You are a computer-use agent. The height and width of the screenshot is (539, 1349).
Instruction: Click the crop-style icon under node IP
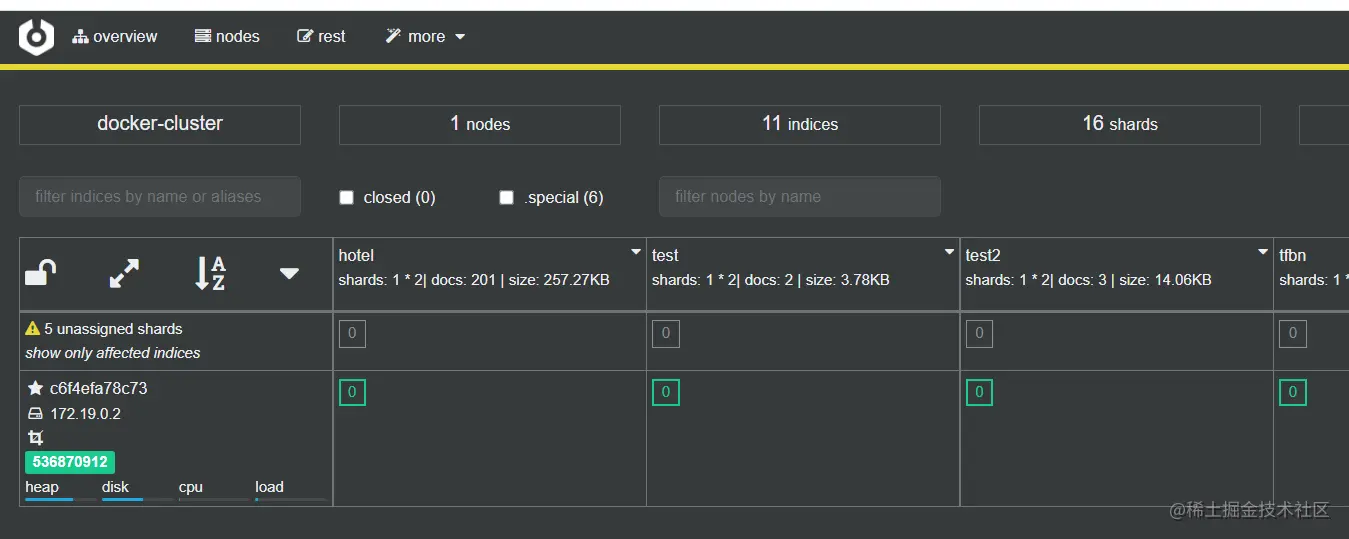click(35, 438)
